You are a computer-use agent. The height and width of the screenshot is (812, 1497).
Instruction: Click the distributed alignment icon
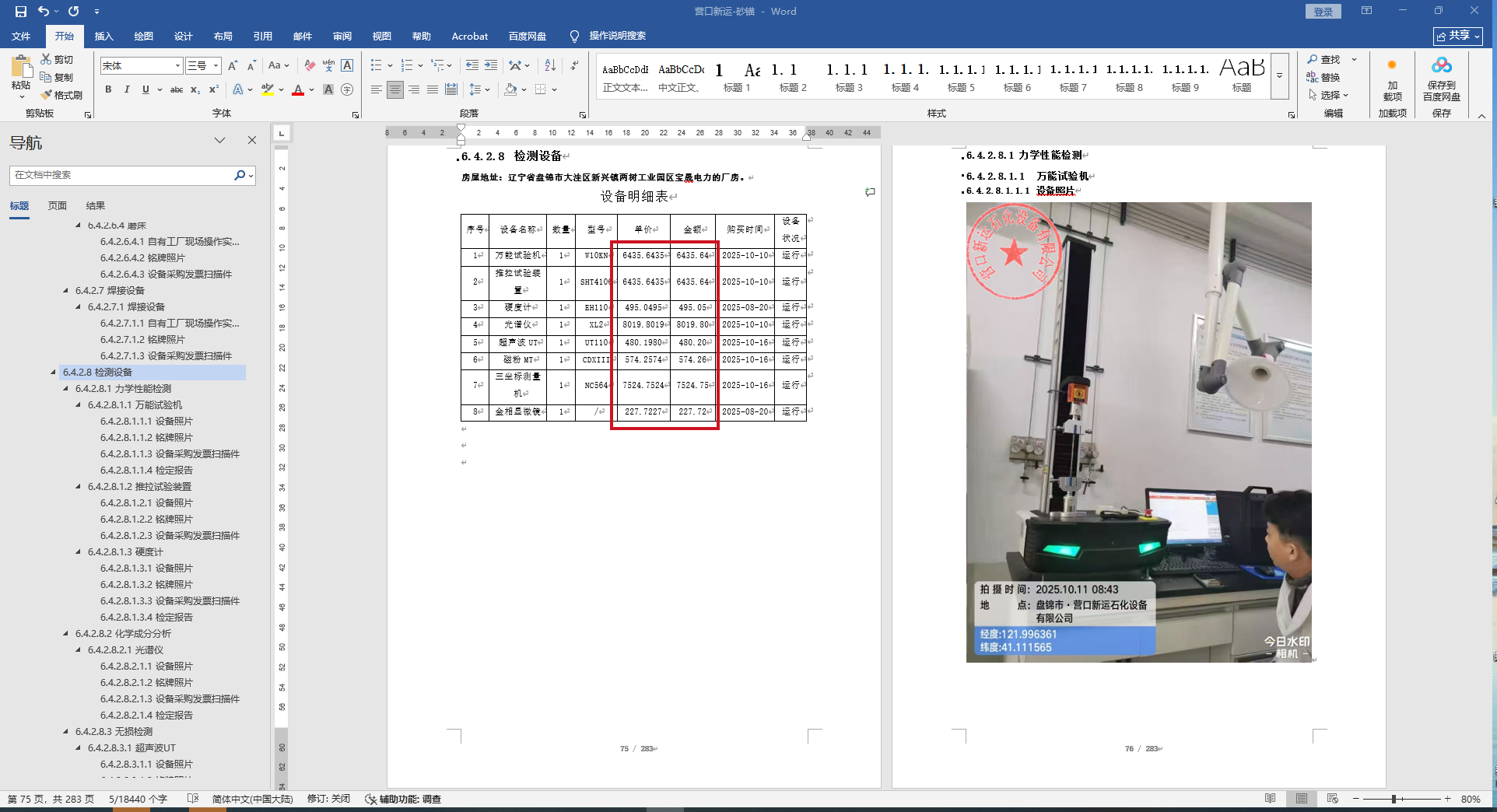coord(451,89)
